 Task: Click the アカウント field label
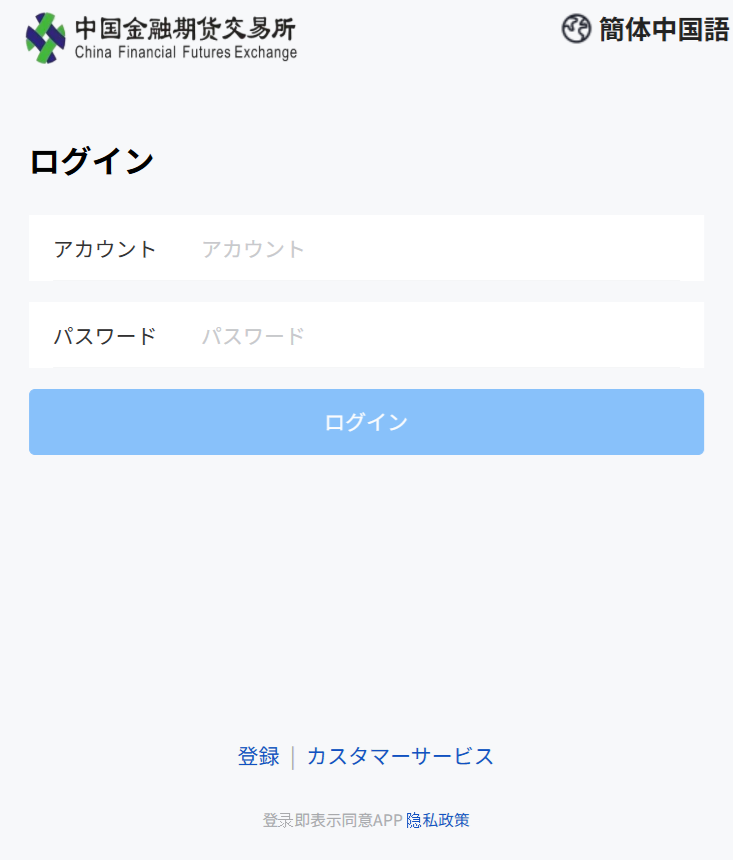click(x=105, y=249)
